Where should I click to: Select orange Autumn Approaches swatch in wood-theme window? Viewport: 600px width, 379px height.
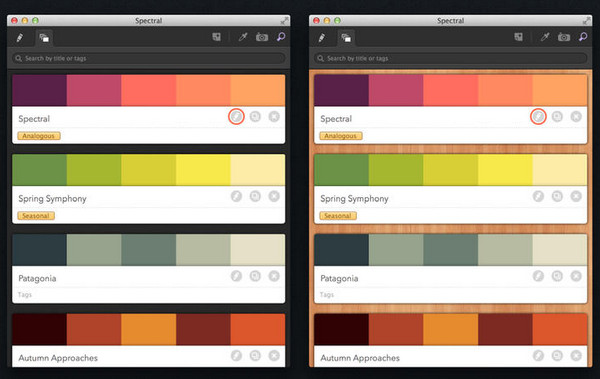(450, 330)
